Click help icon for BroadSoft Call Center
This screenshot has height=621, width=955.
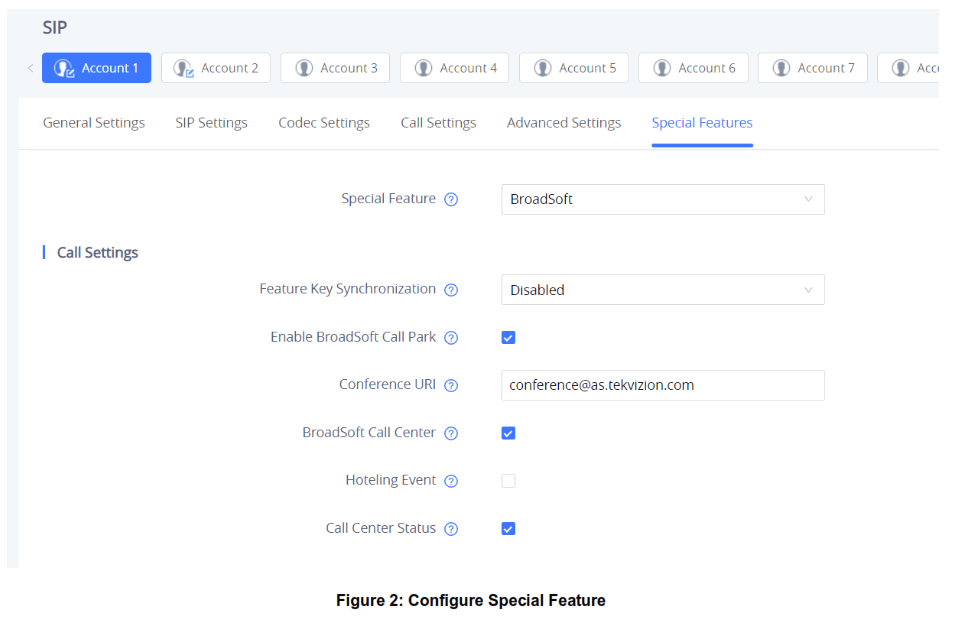(451, 433)
